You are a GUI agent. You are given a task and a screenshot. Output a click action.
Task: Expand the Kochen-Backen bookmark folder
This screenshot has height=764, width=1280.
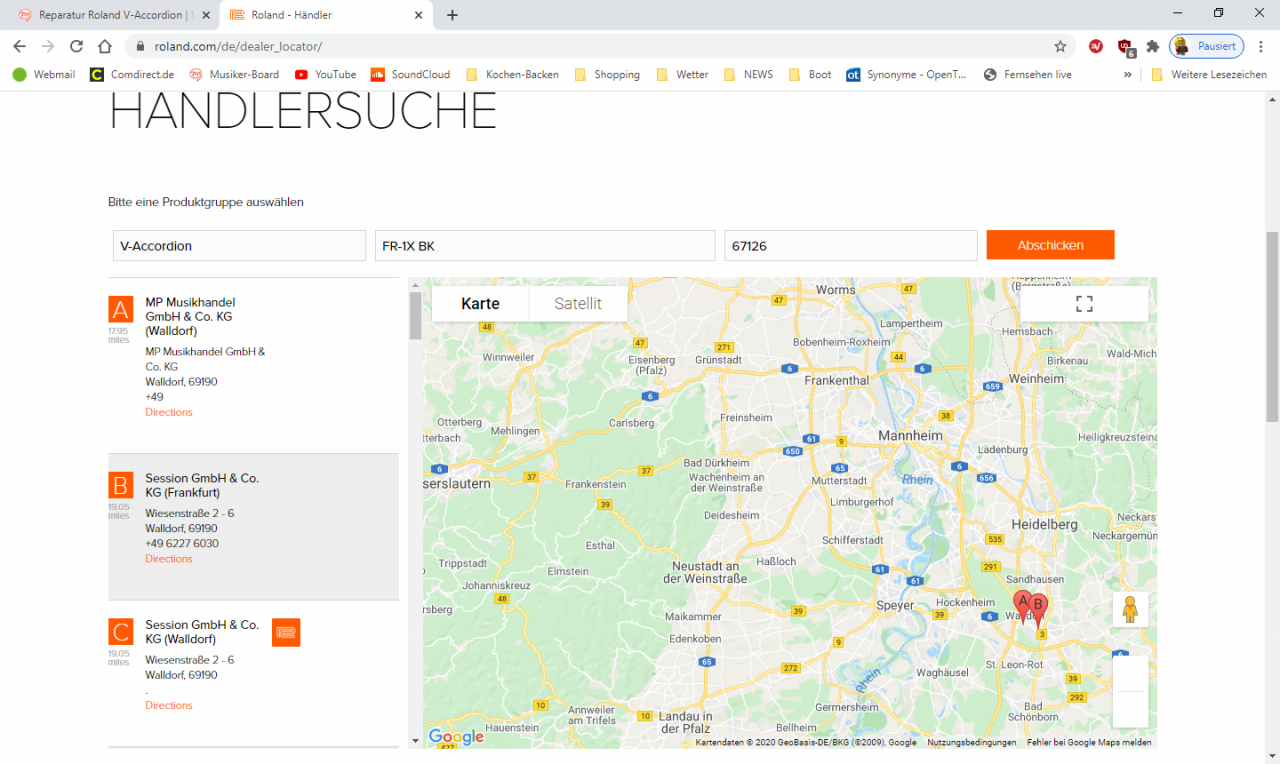coord(511,74)
